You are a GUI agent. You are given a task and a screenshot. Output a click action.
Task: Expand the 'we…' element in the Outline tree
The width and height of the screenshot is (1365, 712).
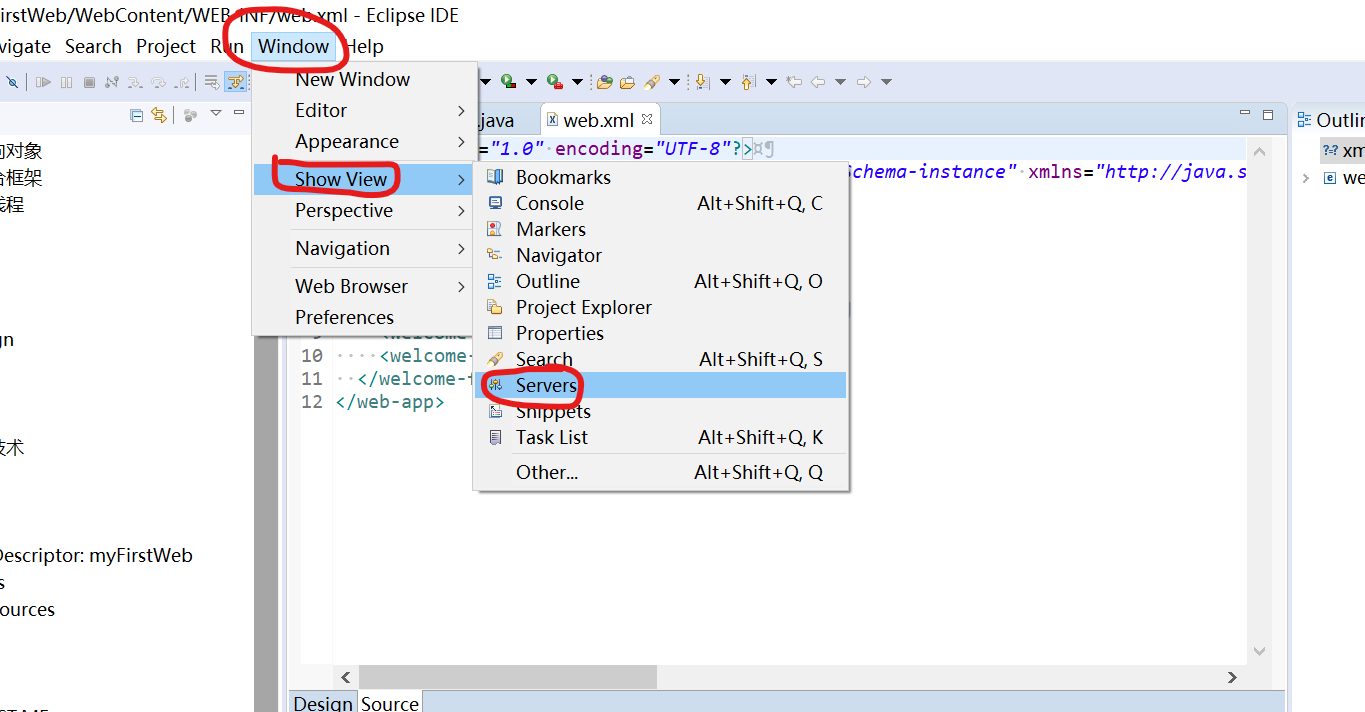[1306, 178]
